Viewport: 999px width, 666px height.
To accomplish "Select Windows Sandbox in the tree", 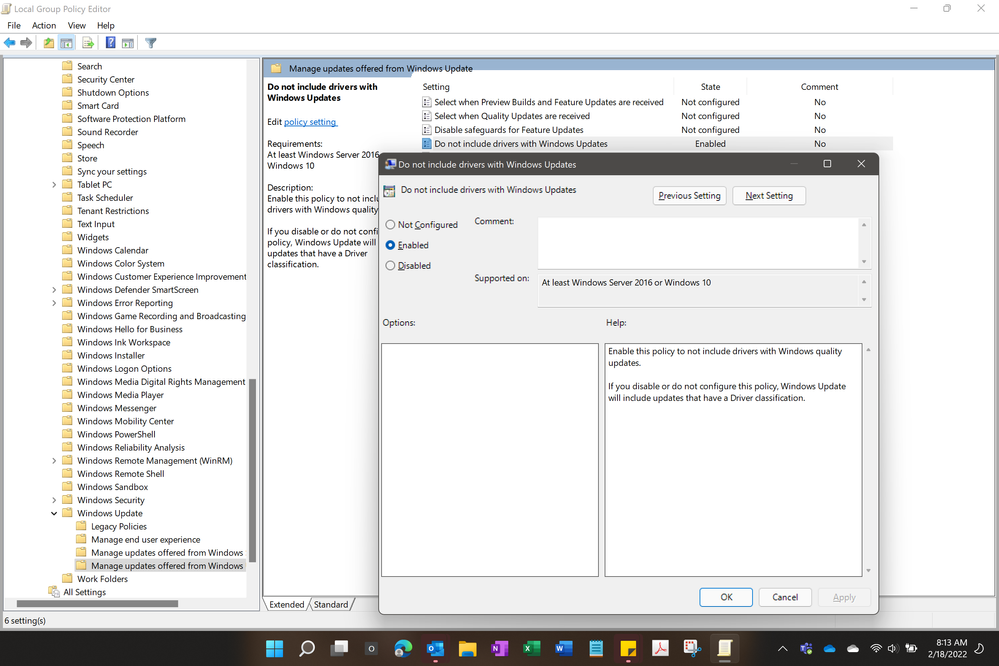I will [x=113, y=487].
